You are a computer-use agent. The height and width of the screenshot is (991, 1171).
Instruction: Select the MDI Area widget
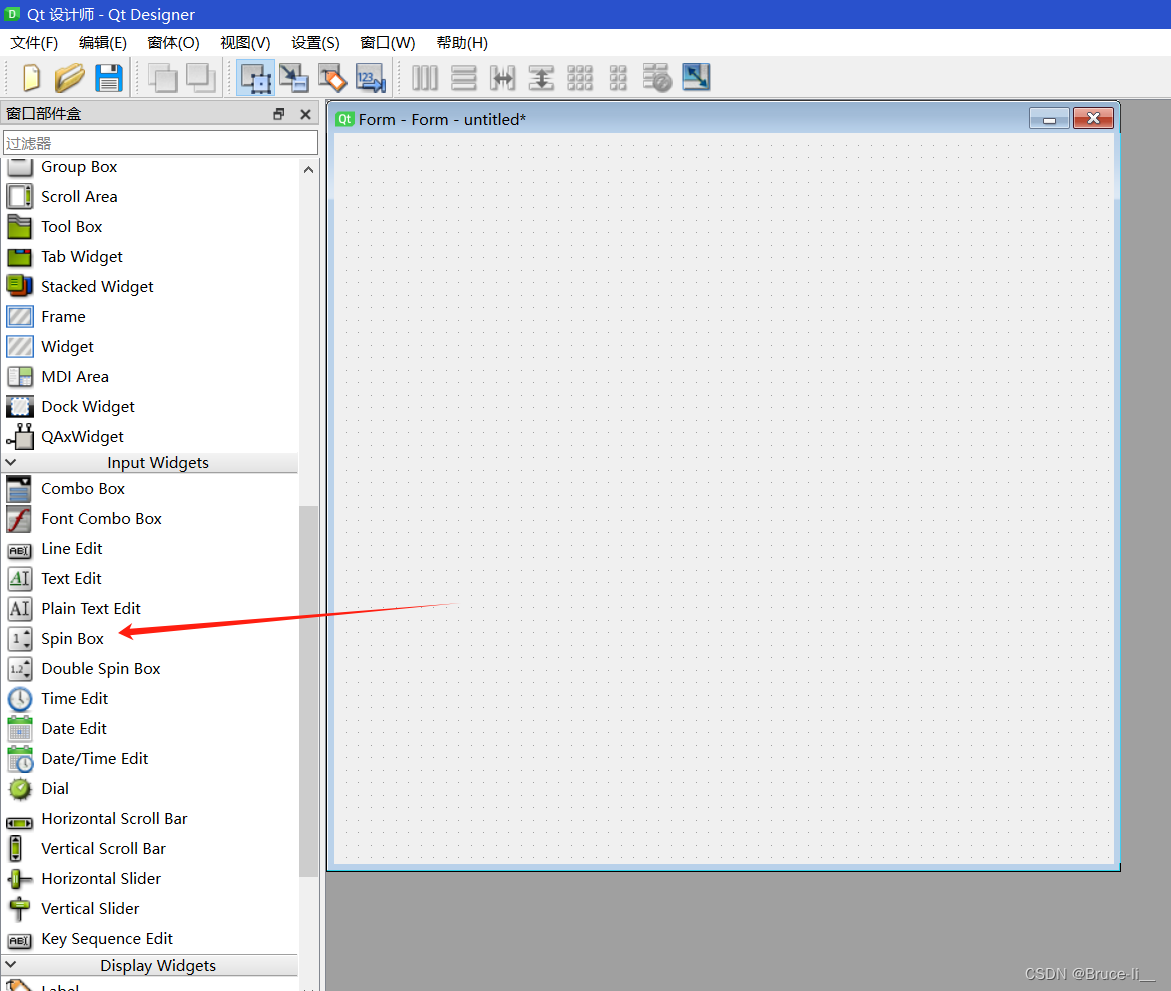(x=150, y=376)
